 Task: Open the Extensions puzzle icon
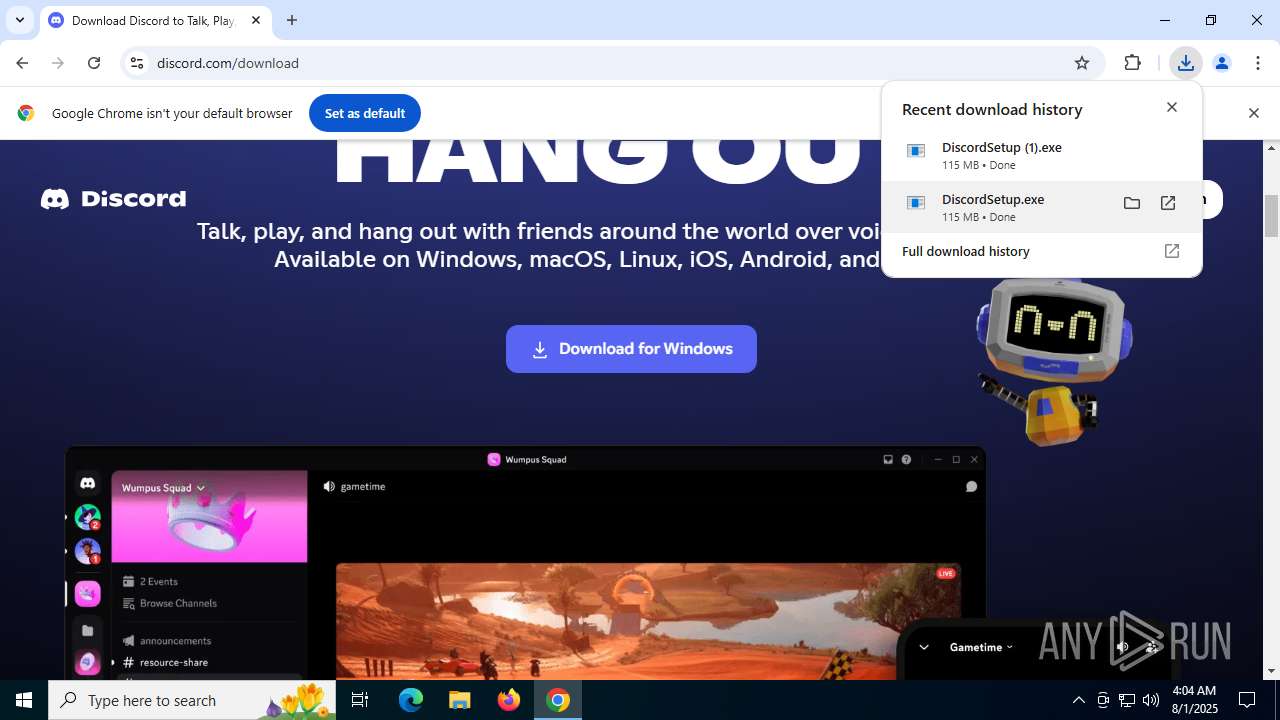pos(1132,63)
